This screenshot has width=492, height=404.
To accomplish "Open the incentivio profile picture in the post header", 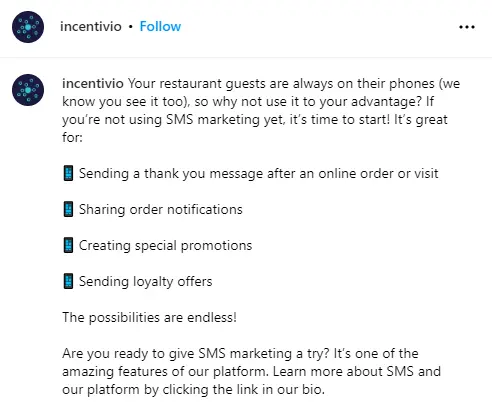I will (x=28, y=27).
